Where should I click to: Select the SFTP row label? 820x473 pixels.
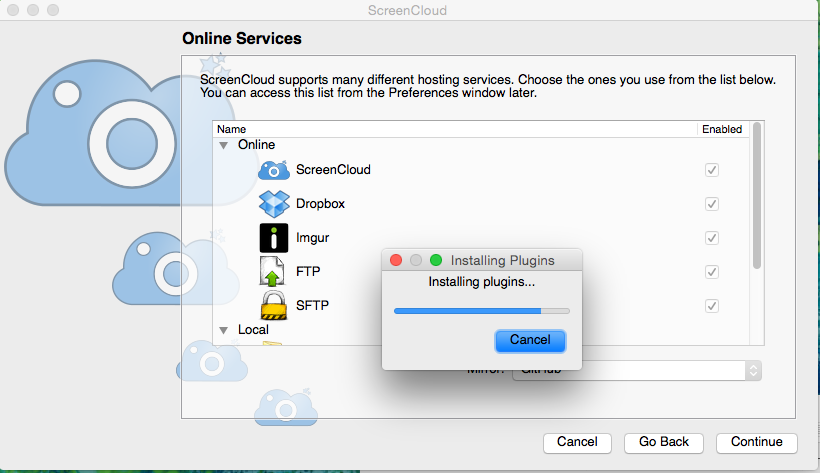(312, 305)
